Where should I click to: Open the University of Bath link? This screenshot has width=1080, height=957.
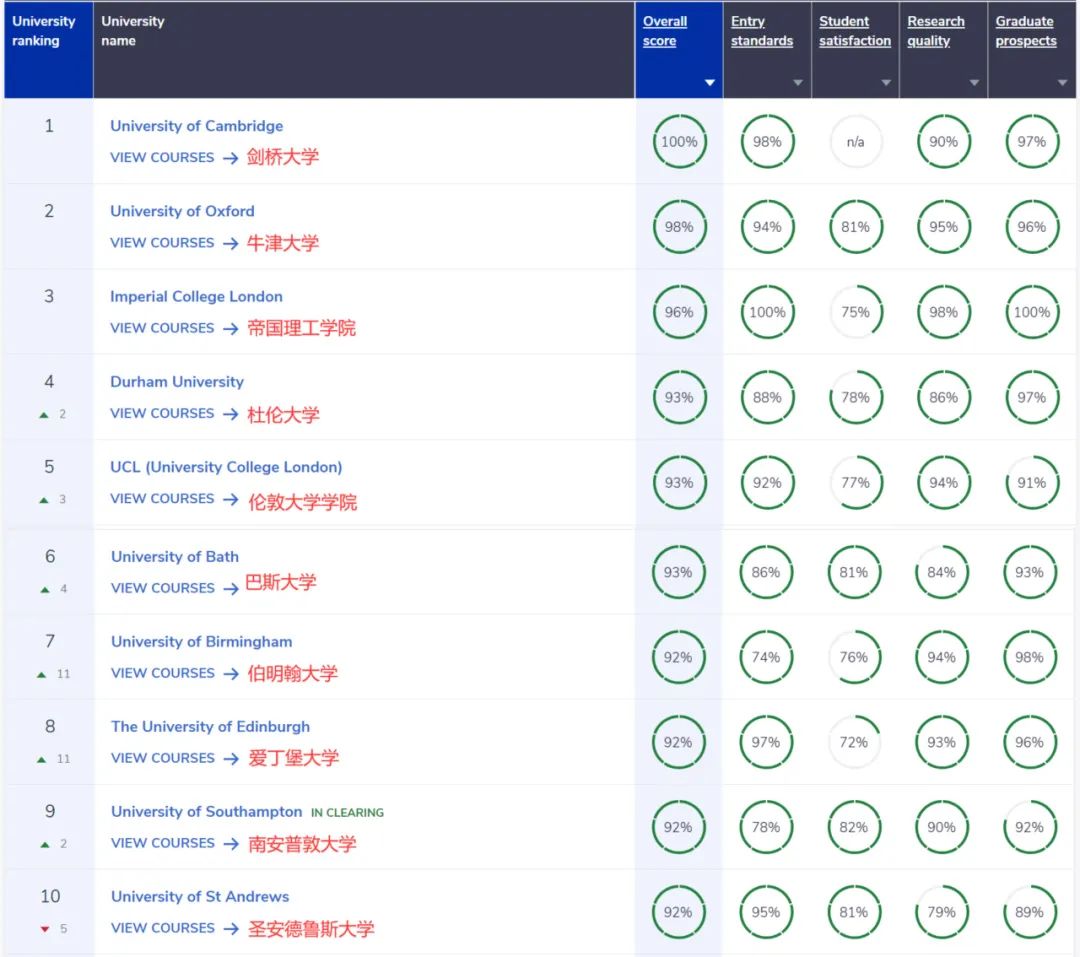pyautogui.click(x=175, y=557)
